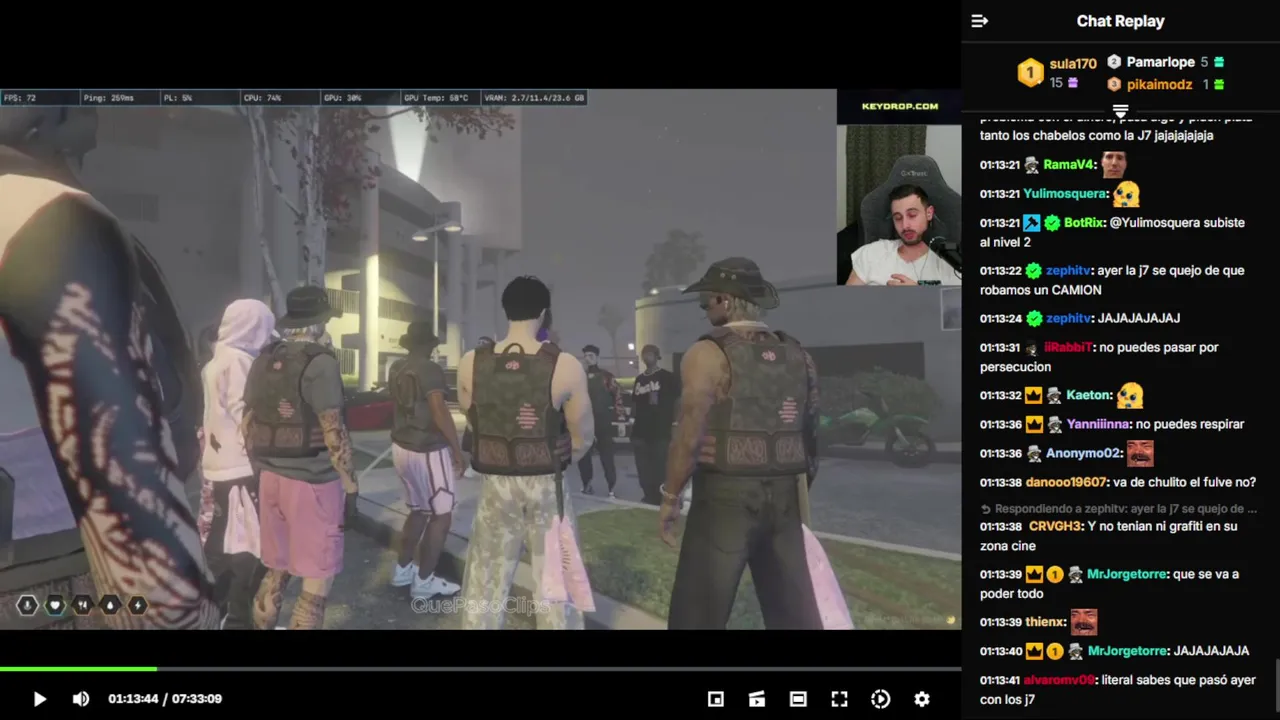1280x720 pixels.
Task: Click BotRix's green verified badge
Action: pos(1052,223)
